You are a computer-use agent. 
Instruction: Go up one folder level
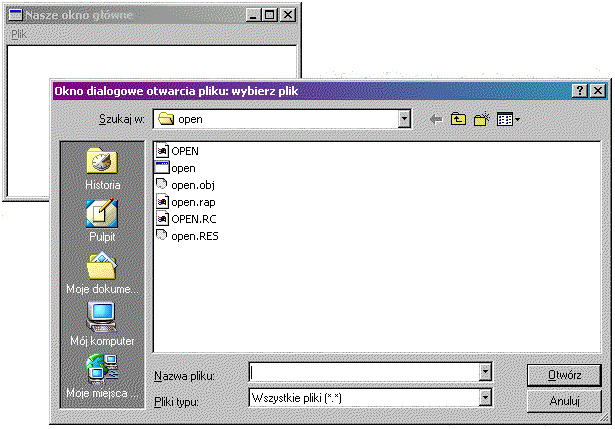point(459,119)
